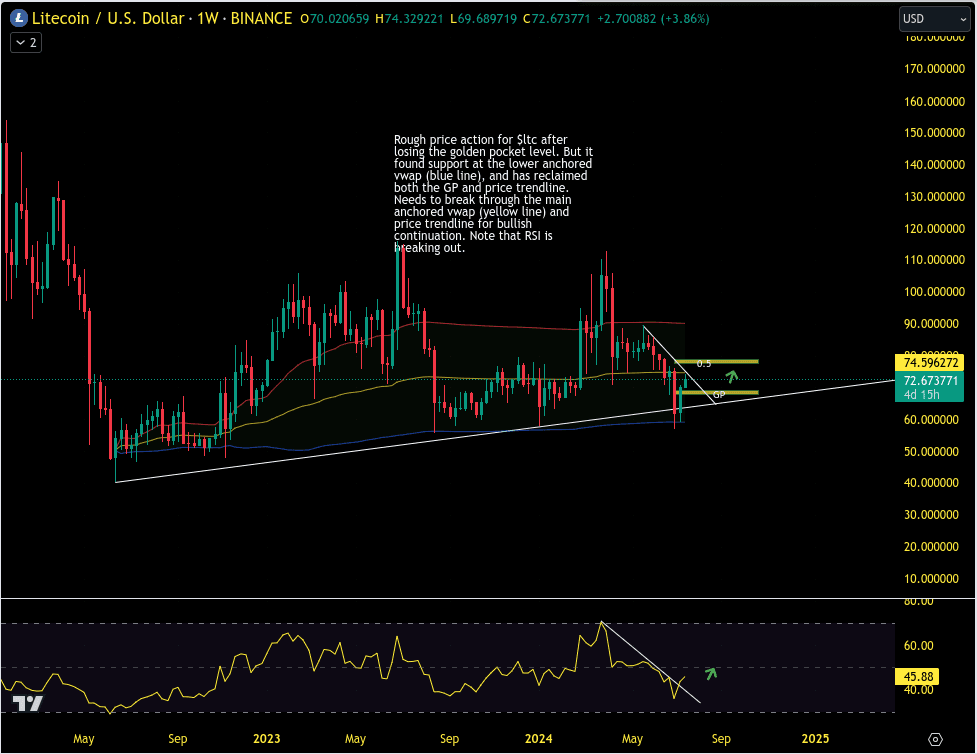Viewport: 977px width, 754px height.
Task: Select the green arrow in the RSI pane
Action: 711,673
